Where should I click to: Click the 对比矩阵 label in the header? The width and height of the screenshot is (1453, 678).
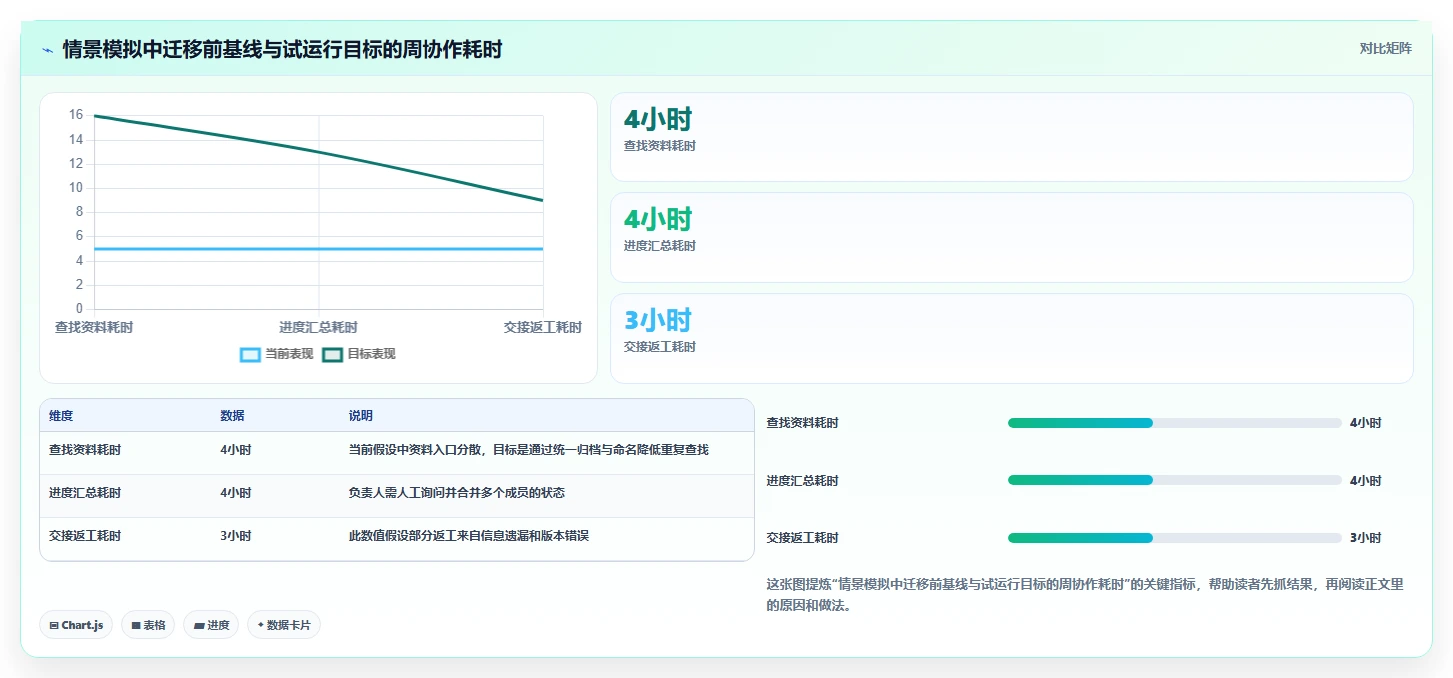tap(1385, 48)
